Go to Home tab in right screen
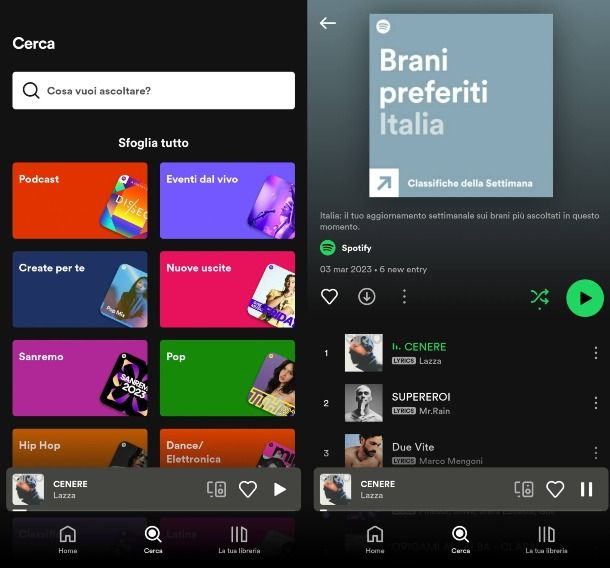 coord(375,540)
